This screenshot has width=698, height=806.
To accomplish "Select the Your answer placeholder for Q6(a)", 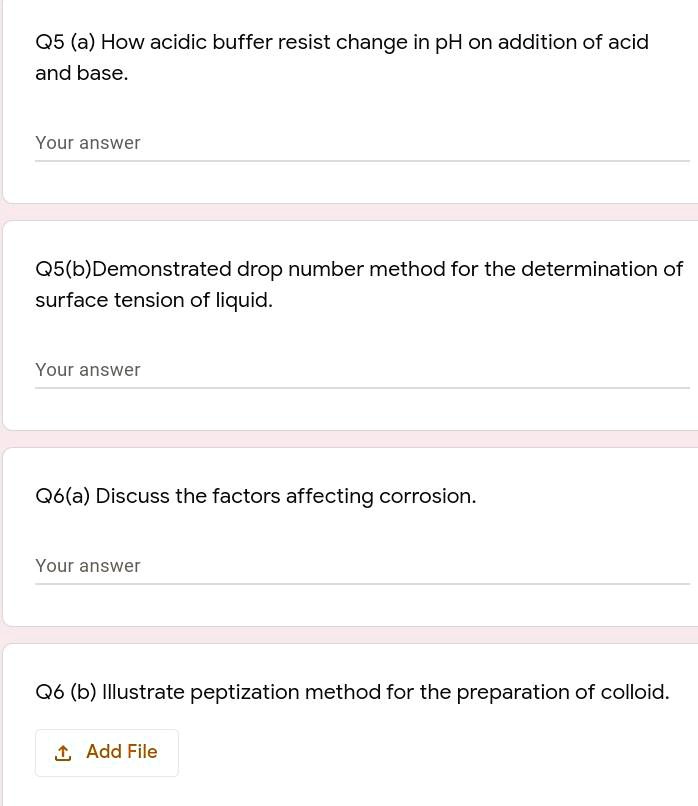I will tap(88, 566).
